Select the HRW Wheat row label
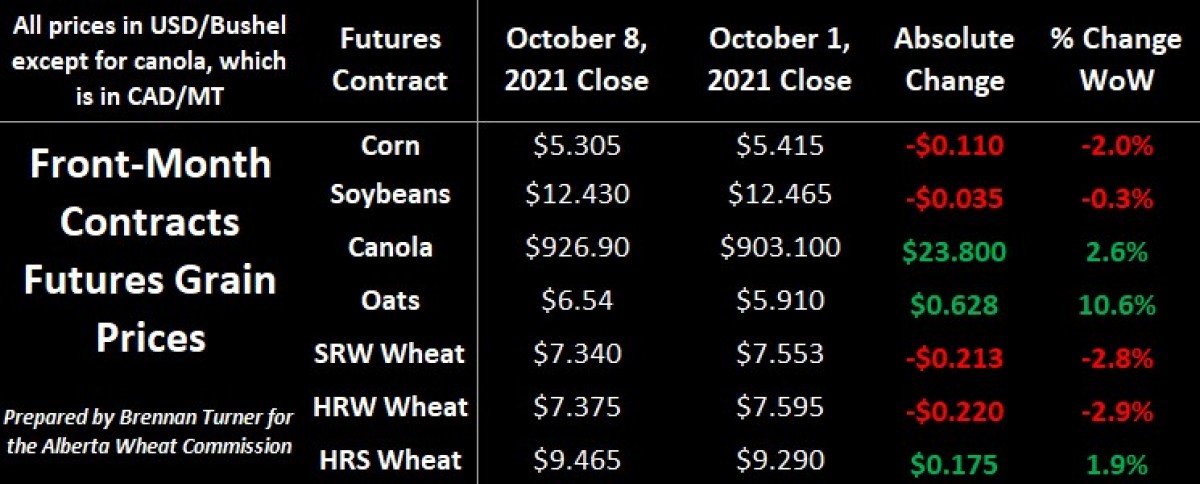Screen dimensions: 1200x484 tap(390, 406)
